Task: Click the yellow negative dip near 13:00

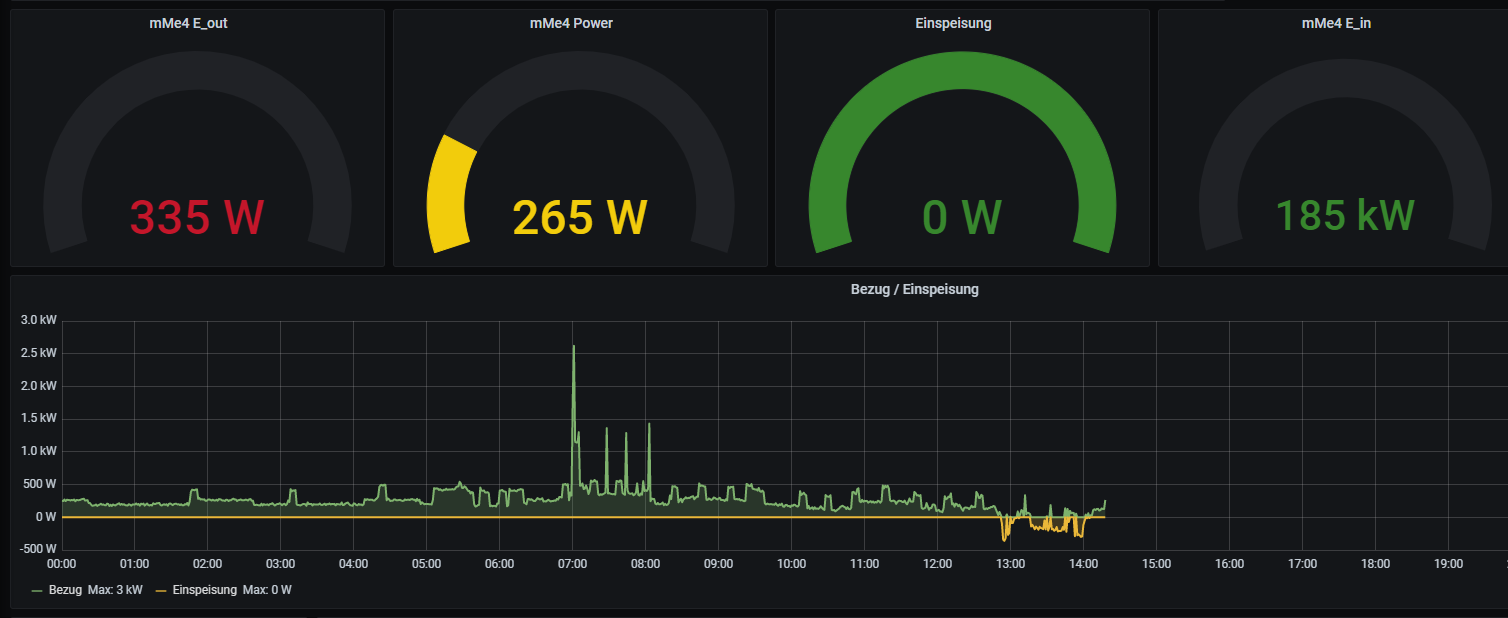Action: 1005,535
